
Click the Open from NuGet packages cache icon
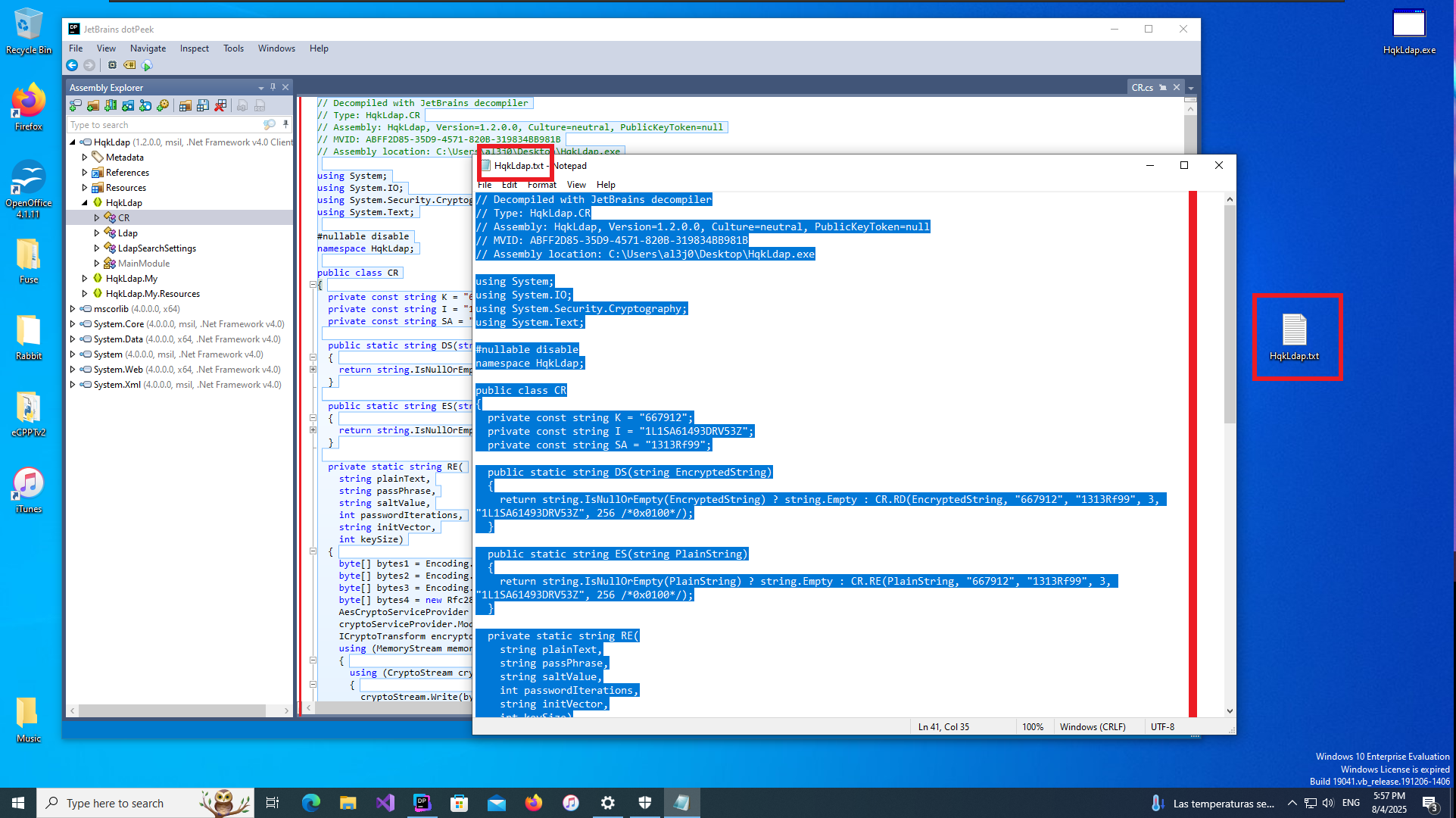coord(128,106)
